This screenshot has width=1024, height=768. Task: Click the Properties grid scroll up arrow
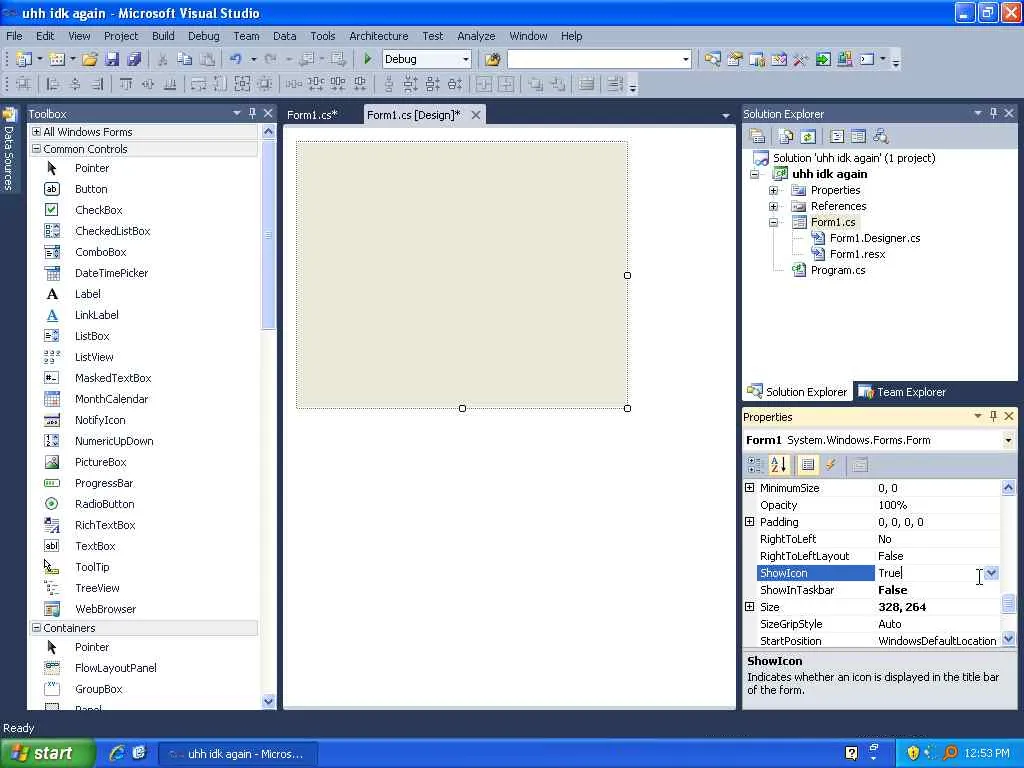click(x=1008, y=487)
